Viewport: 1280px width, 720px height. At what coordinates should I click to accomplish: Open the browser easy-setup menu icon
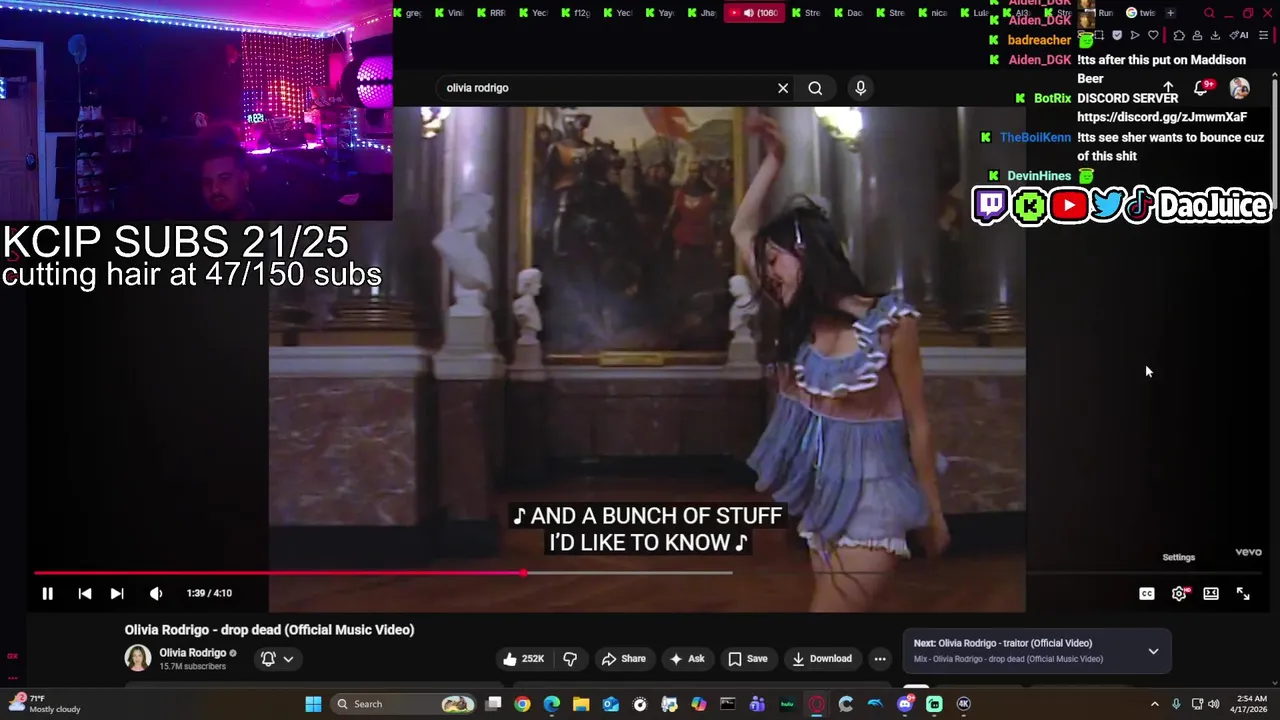click(x=1264, y=35)
